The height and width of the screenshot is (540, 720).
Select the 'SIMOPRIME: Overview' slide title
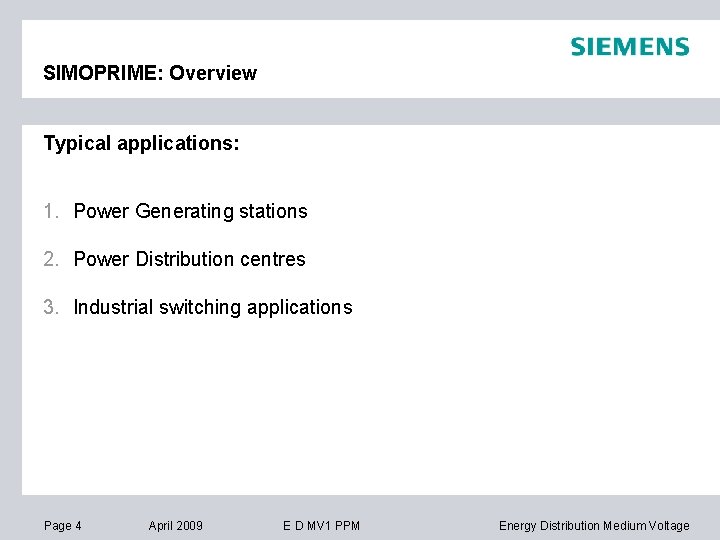(x=150, y=73)
